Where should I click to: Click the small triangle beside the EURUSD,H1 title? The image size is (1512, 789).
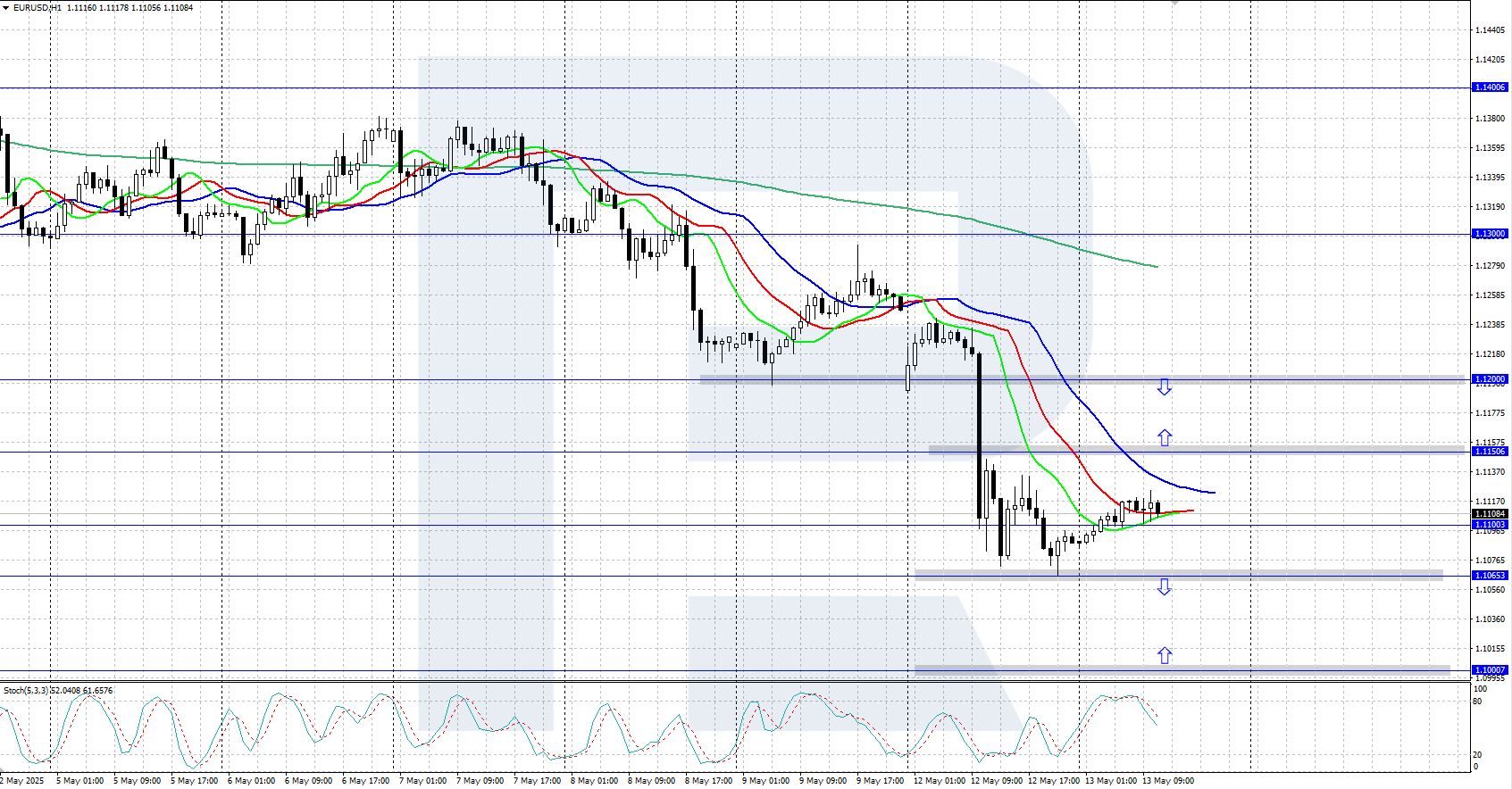point(7,7)
